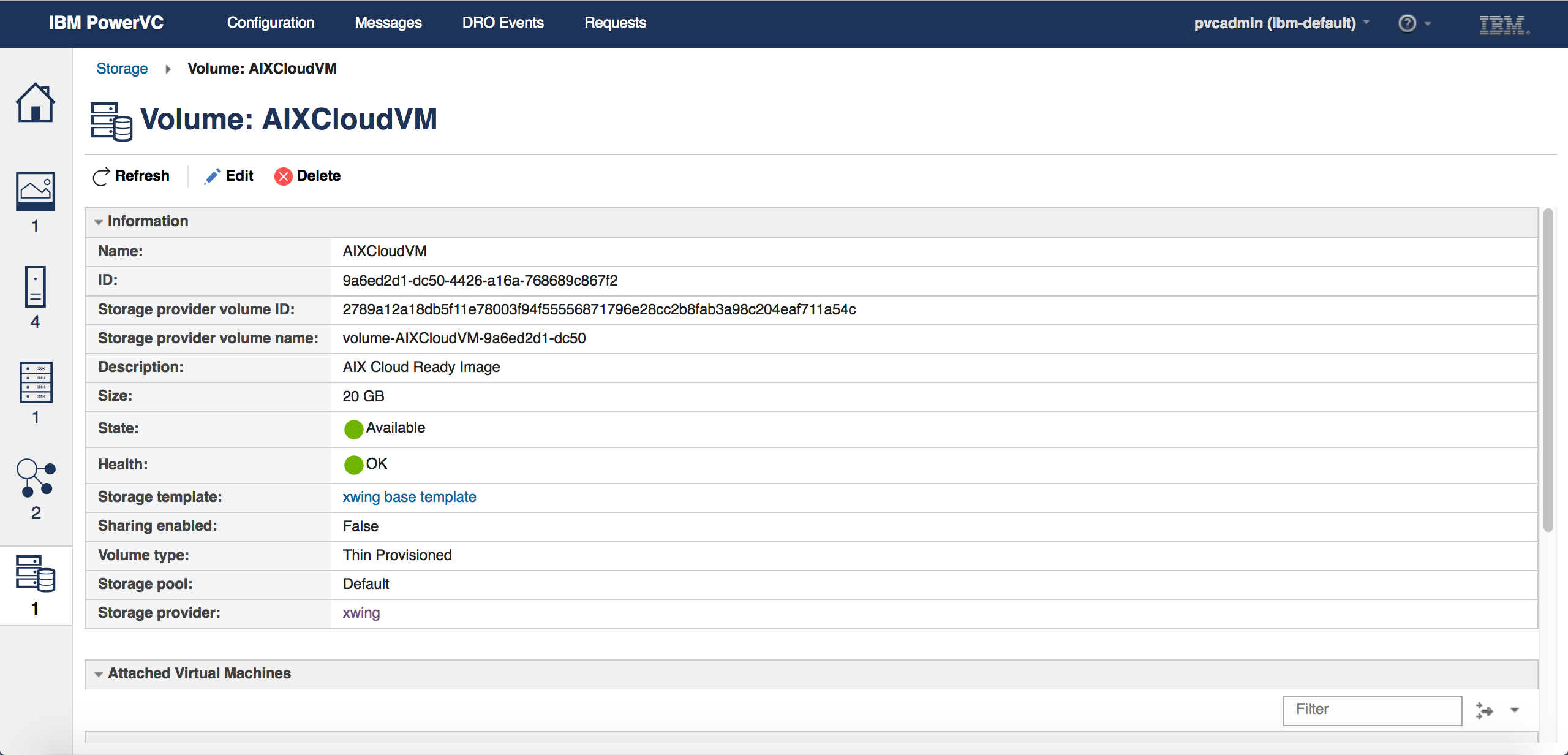This screenshot has height=755, width=1568.
Task: Open the Images sidebar icon
Action: (36, 191)
